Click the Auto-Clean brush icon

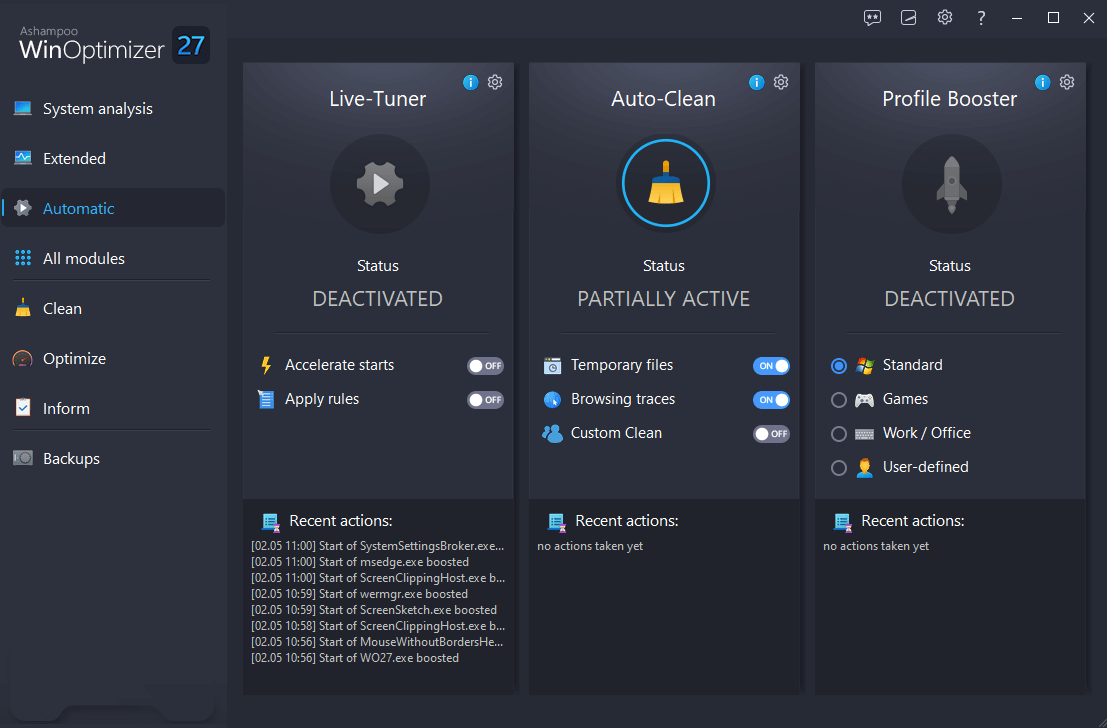(664, 184)
